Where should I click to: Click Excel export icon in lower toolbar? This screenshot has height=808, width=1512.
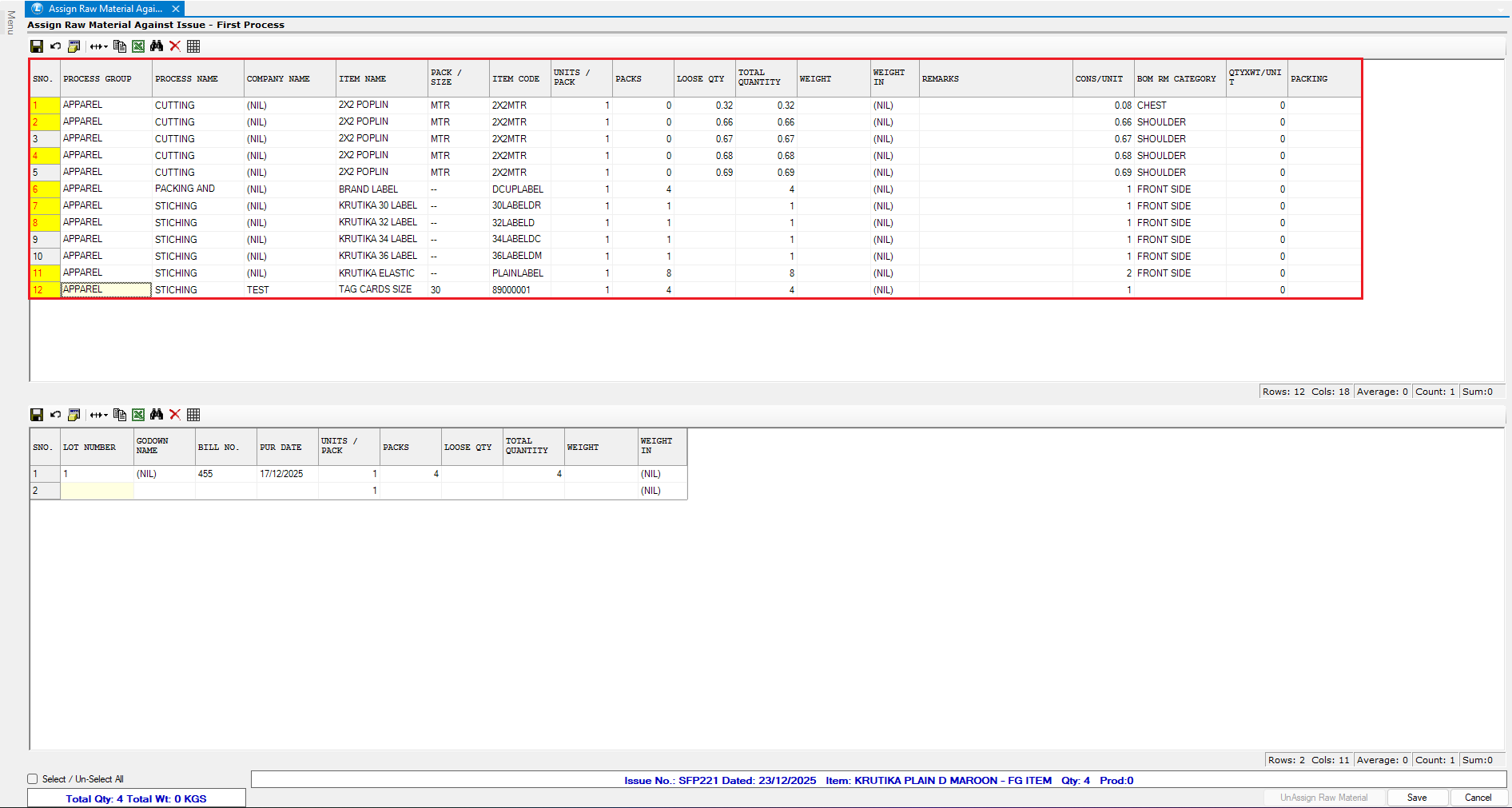click(x=138, y=415)
